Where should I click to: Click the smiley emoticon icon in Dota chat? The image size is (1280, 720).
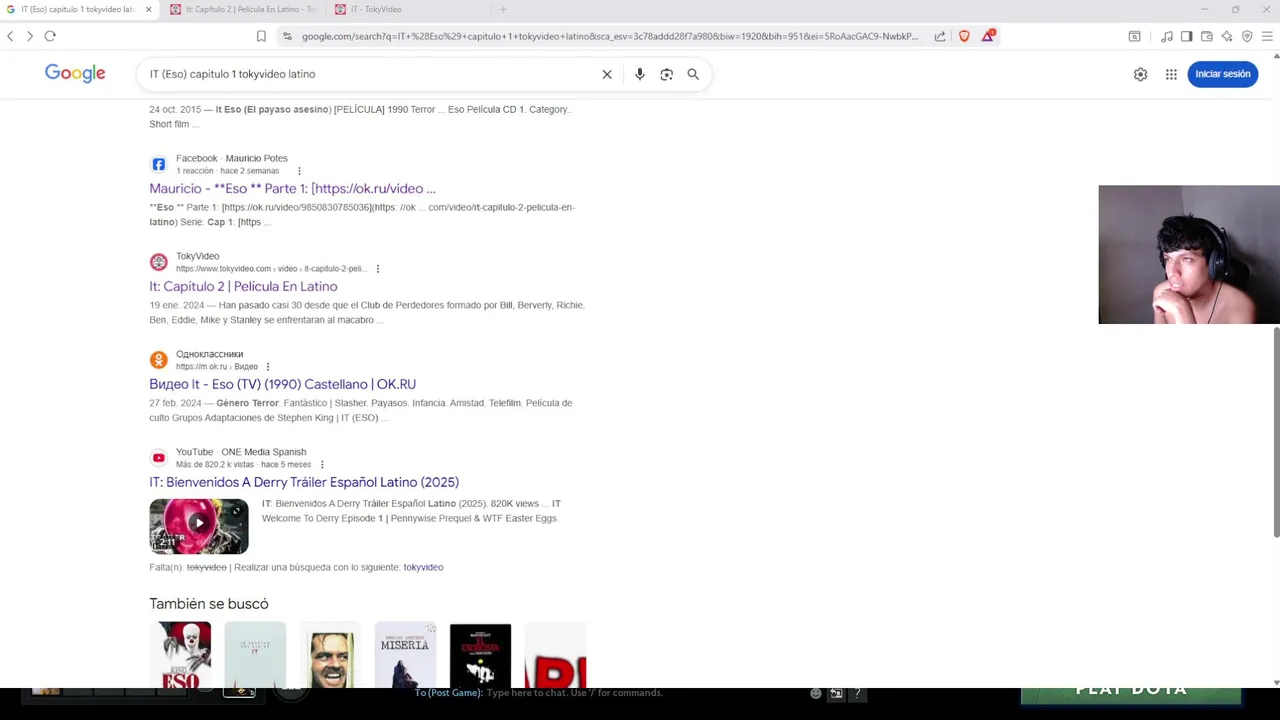[x=816, y=693]
